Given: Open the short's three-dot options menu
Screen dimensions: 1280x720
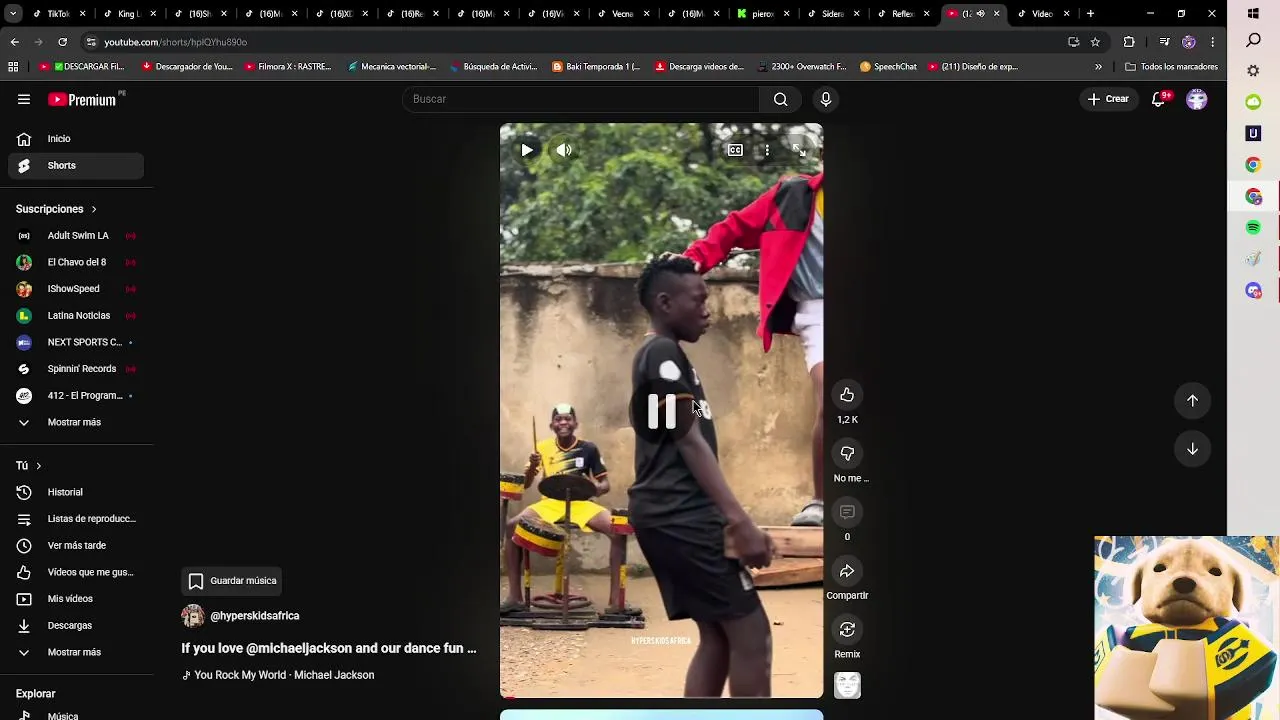Looking at the screenshot, I should click(767, 150).
